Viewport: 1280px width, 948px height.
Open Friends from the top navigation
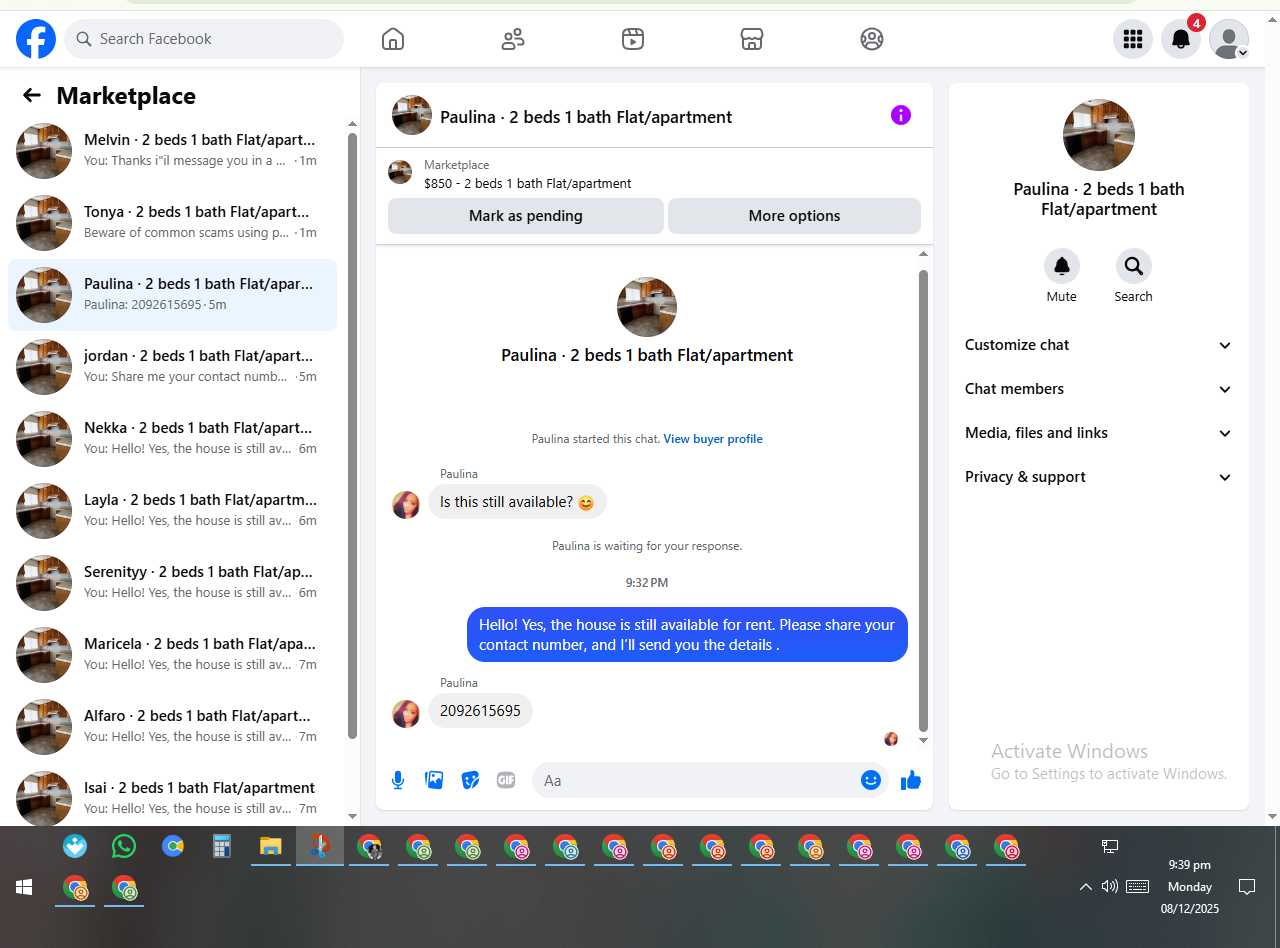point(513,39)
